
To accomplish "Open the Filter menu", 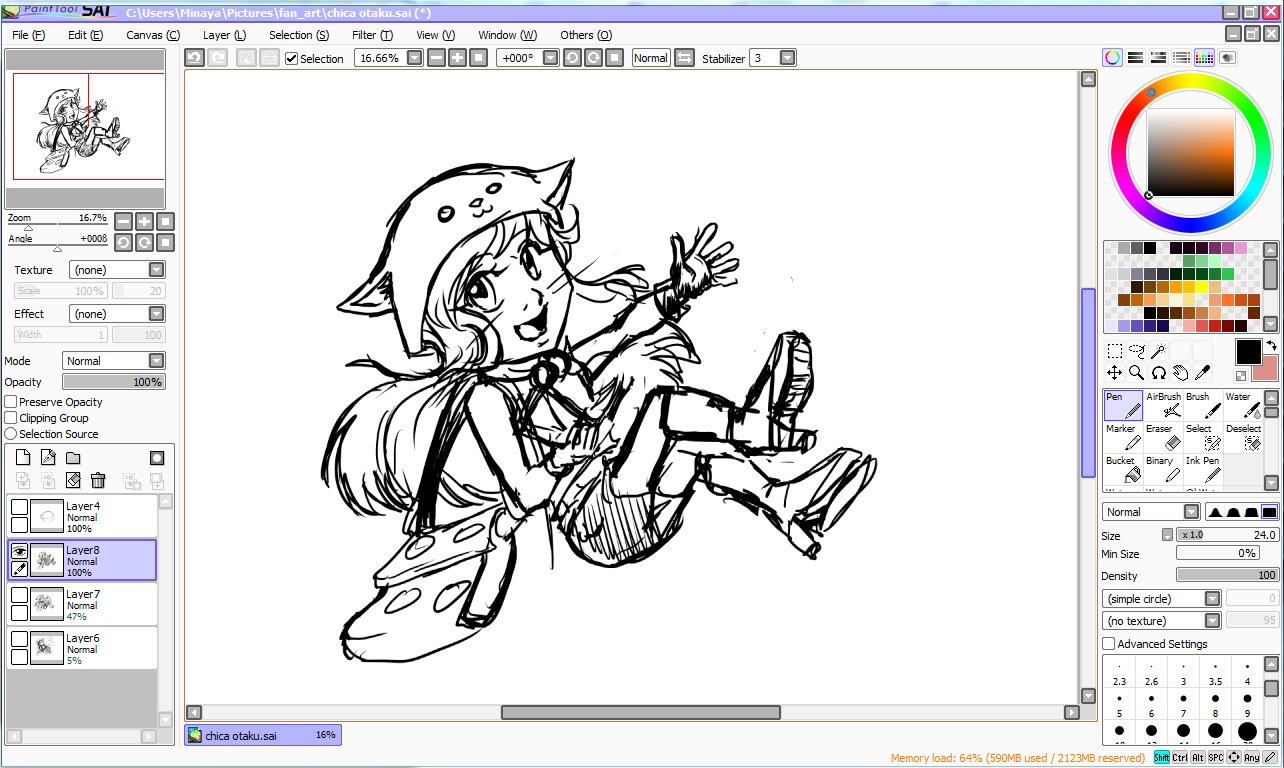I will coord(372,35).
